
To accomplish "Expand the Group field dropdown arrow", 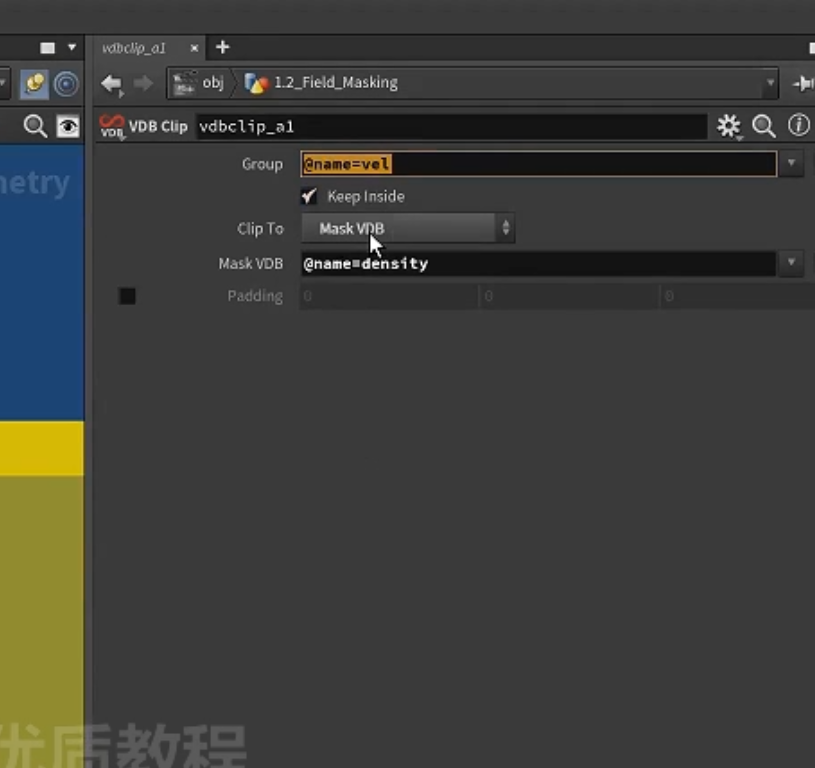I will pos(791,164).
